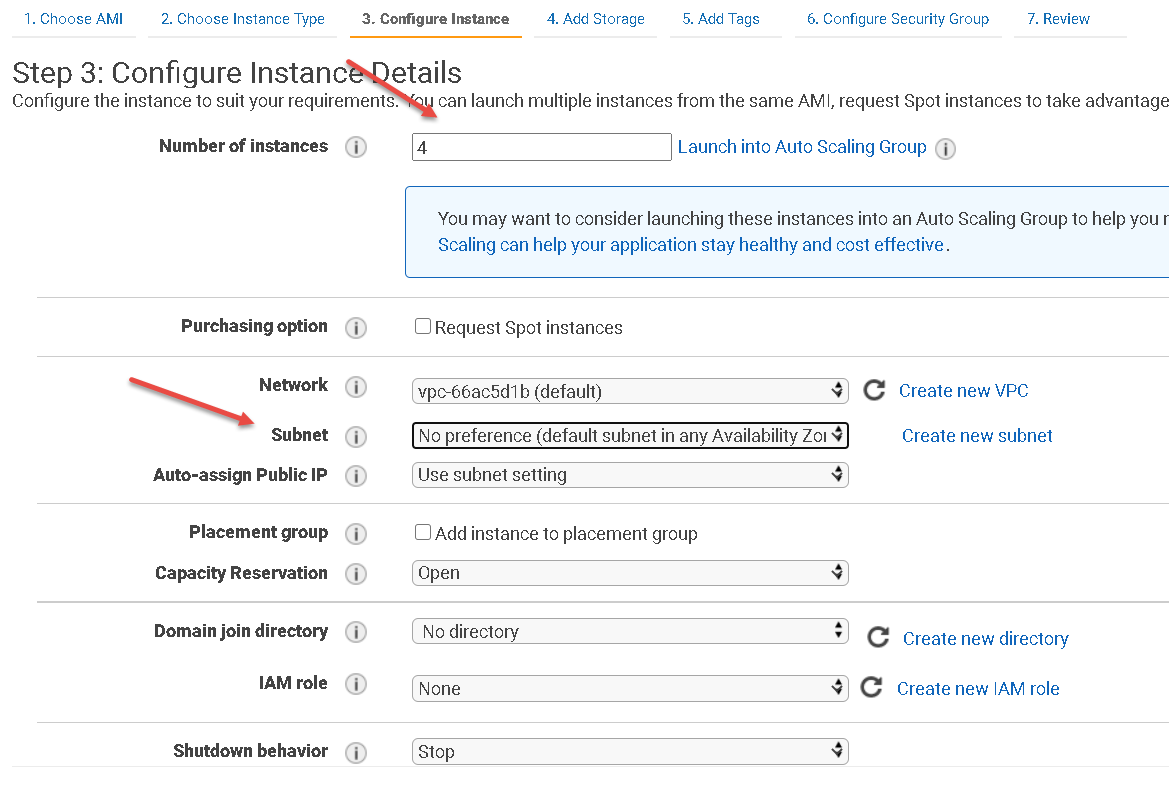Enable Request Spot instances
The width and height of the screenshot is (1169, 787).
pos(422,326)
